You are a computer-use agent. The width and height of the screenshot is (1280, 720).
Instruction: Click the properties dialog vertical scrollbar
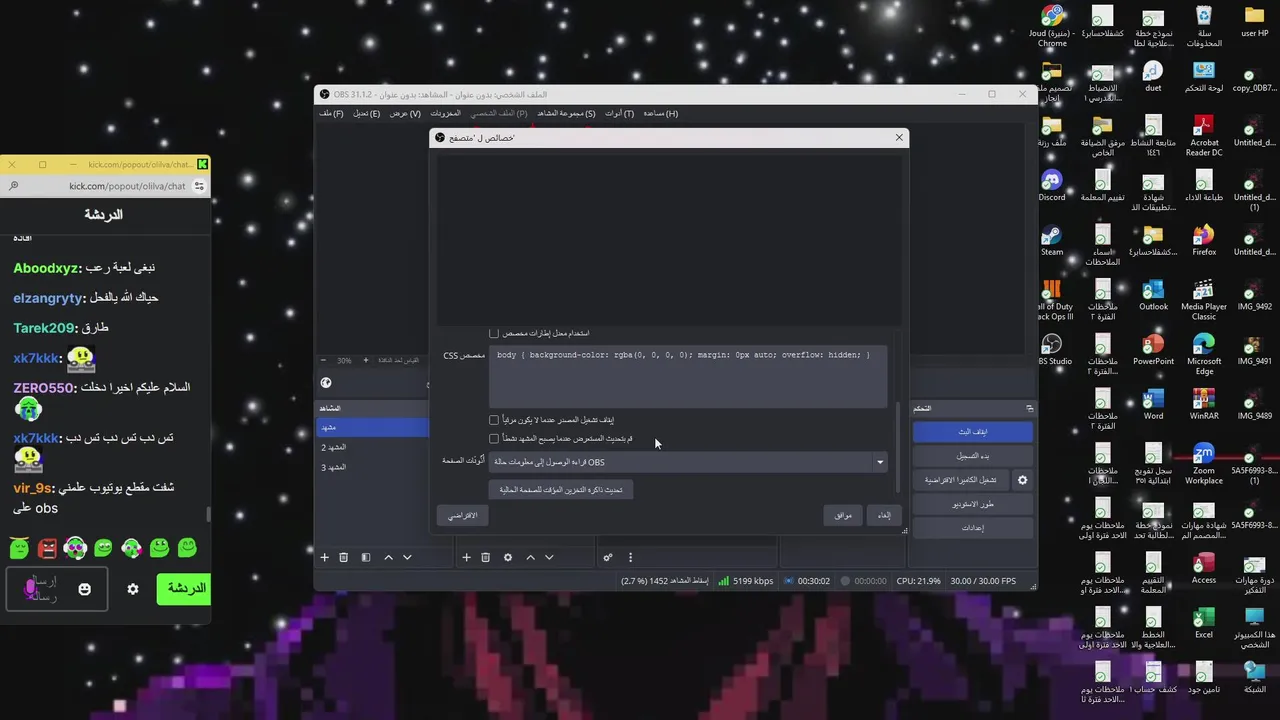tap(899, 445)
